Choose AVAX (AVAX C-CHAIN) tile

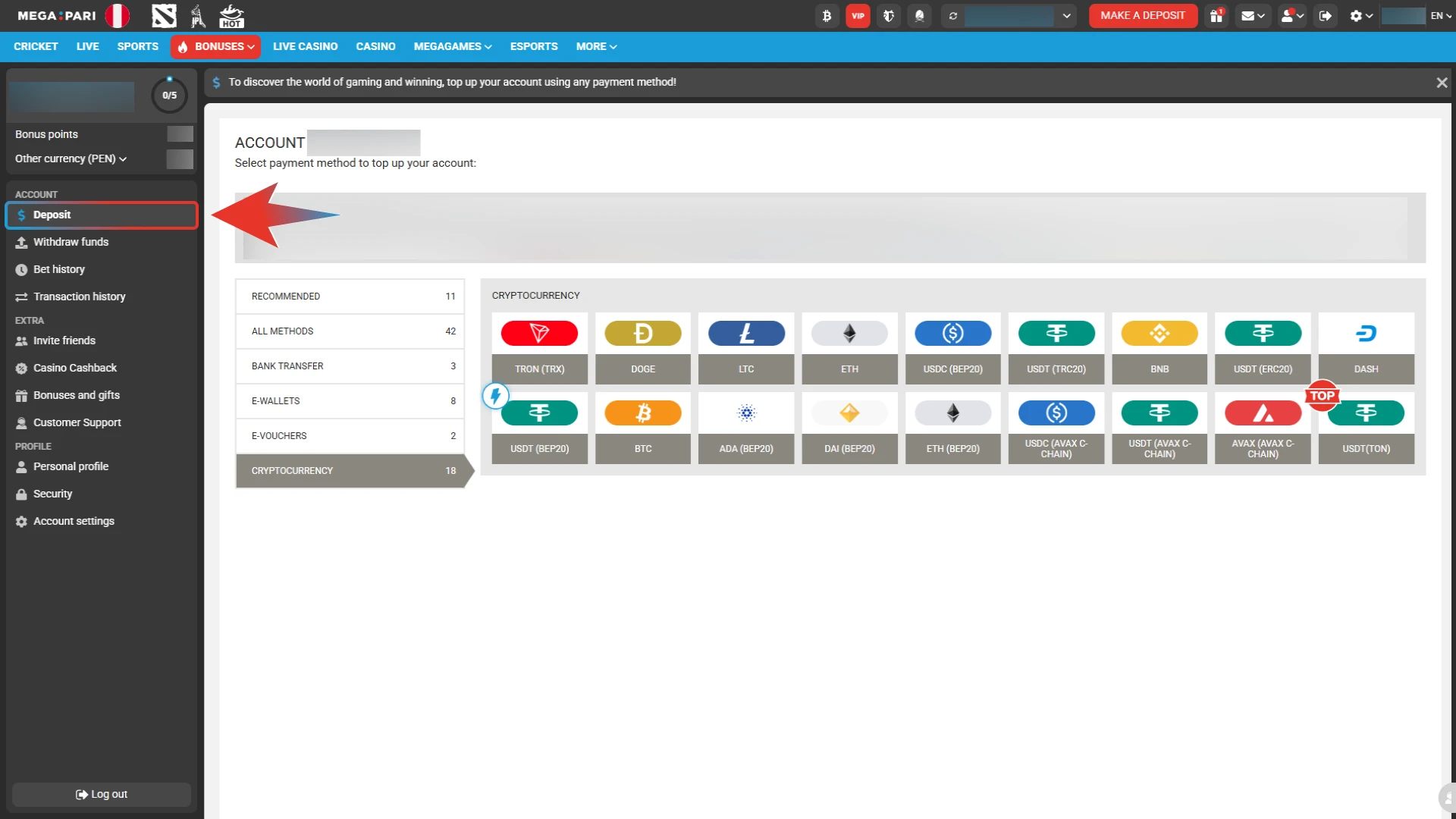pyautogui.click(x=1263, y=428)
